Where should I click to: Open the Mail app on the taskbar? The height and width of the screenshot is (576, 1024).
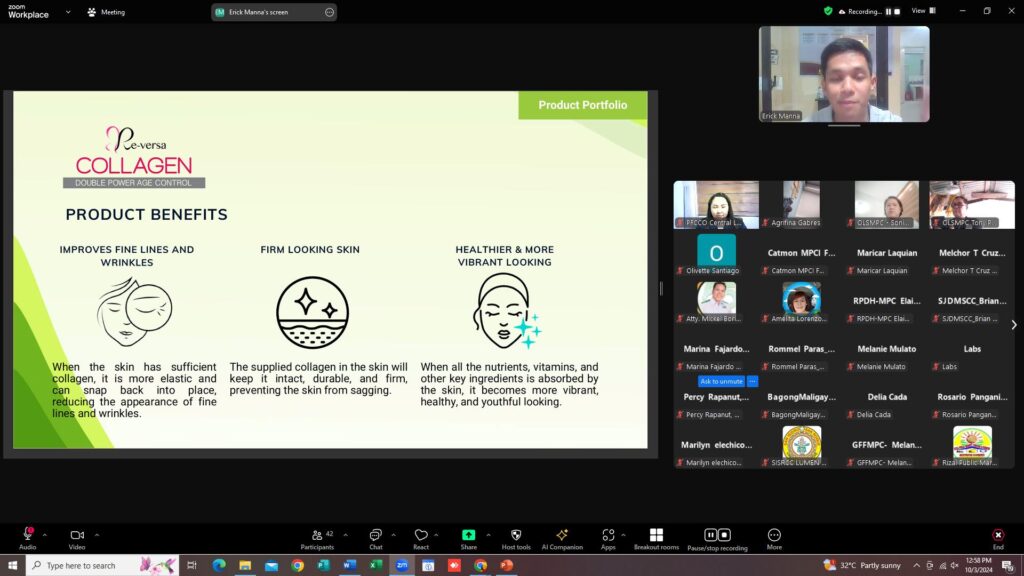(x=271, y=565)
